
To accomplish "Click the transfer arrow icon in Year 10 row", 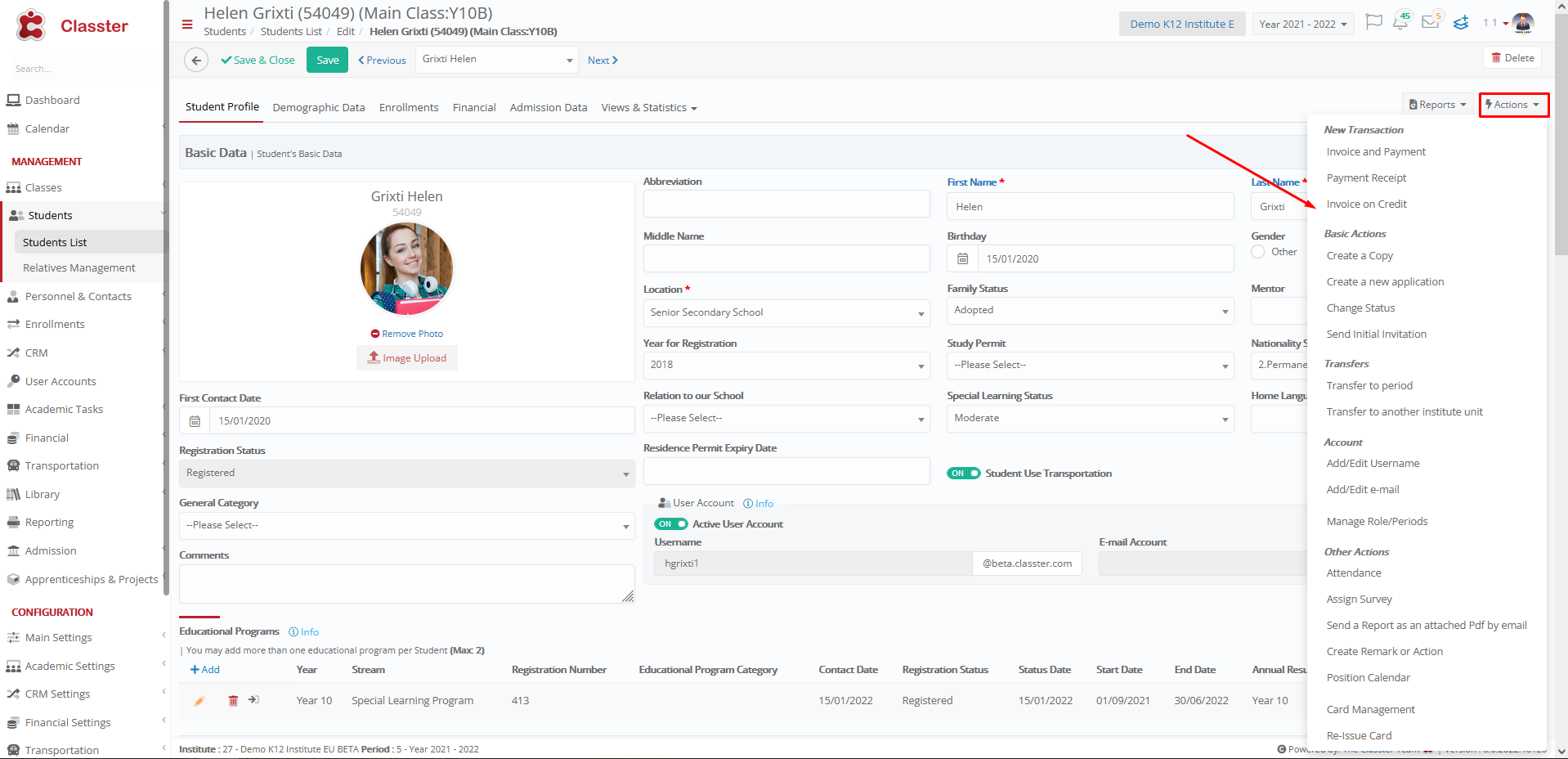I will coord(254,700).
